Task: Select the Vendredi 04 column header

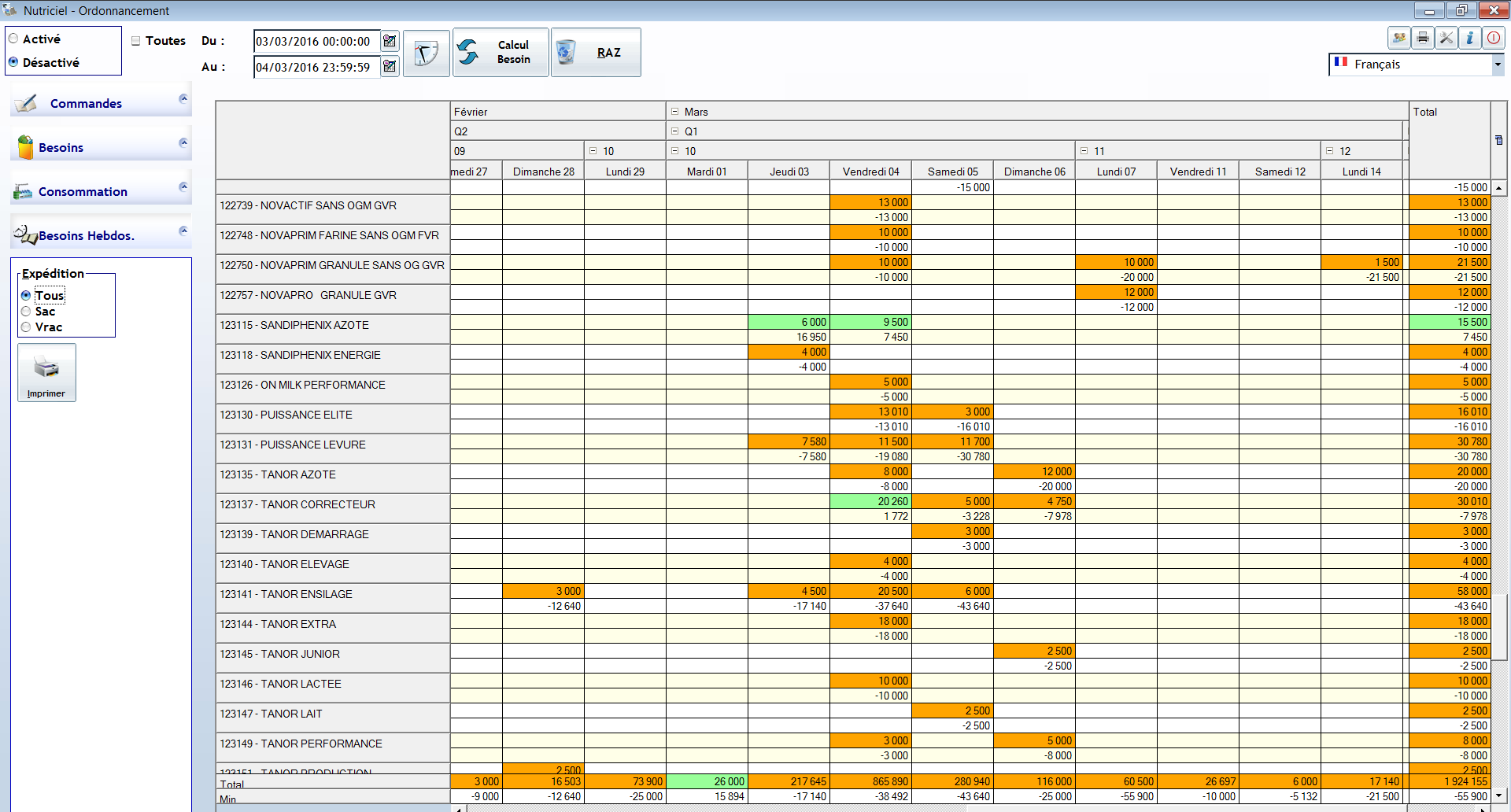Action: tap(870, 172)
